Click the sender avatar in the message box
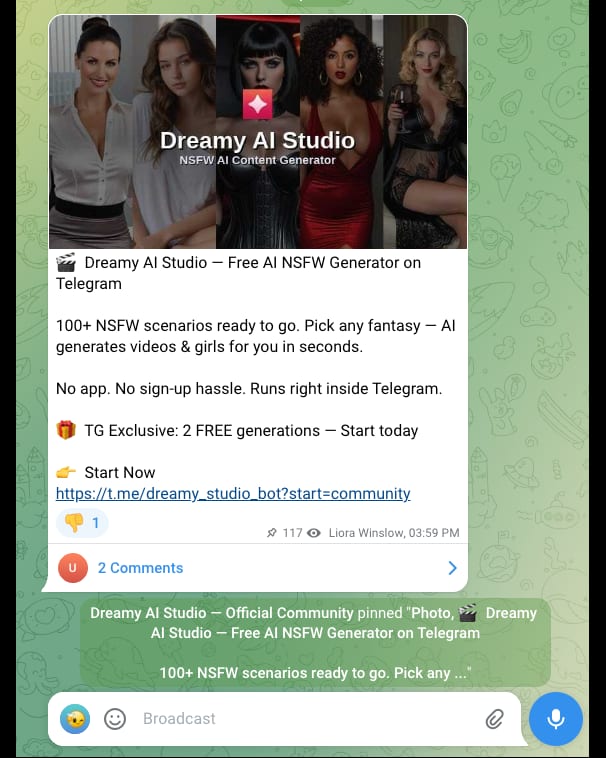The image size is (606, 758). 75,719
